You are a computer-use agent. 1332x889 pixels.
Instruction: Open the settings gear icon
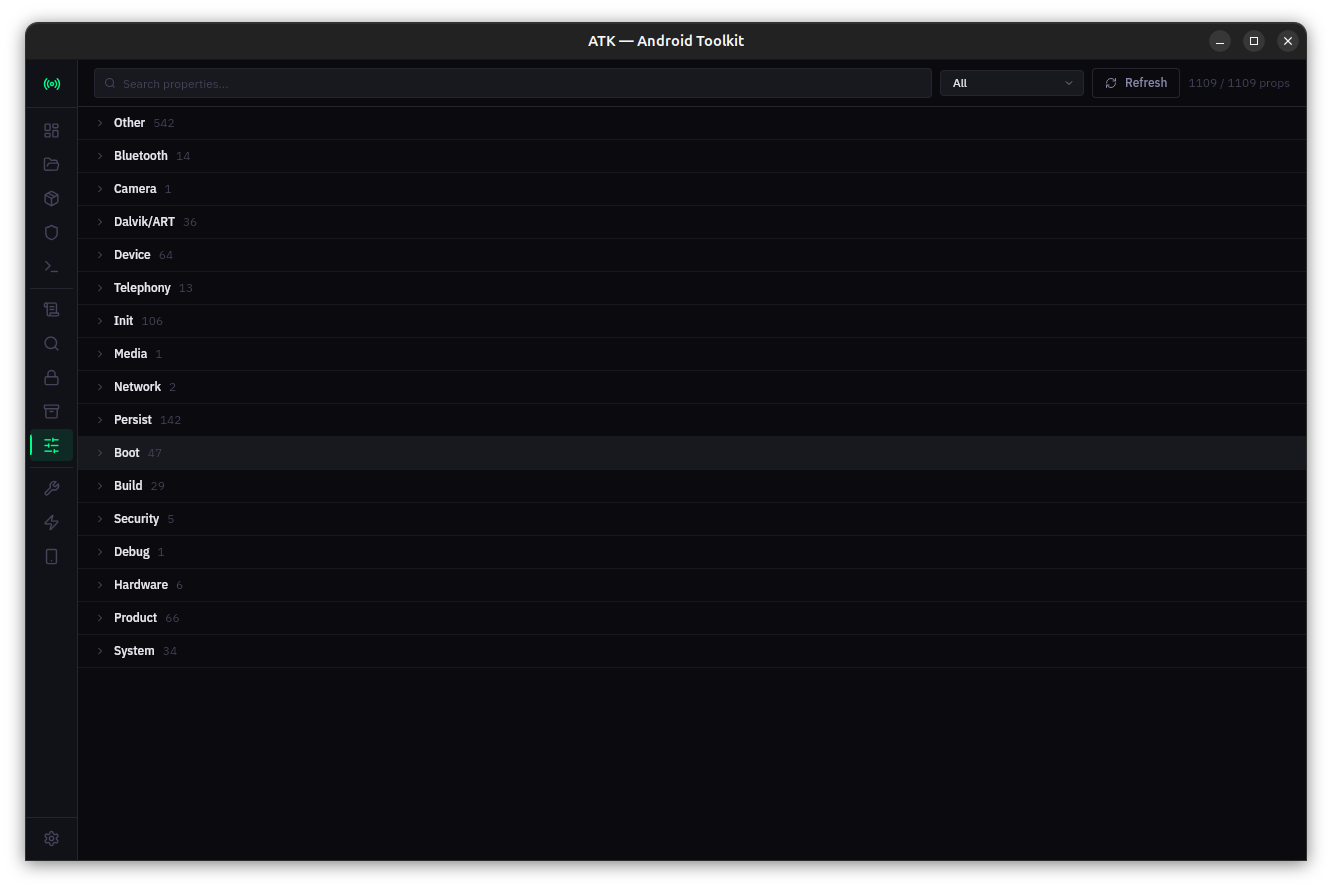pyautogui.click(x=52, y=839)
